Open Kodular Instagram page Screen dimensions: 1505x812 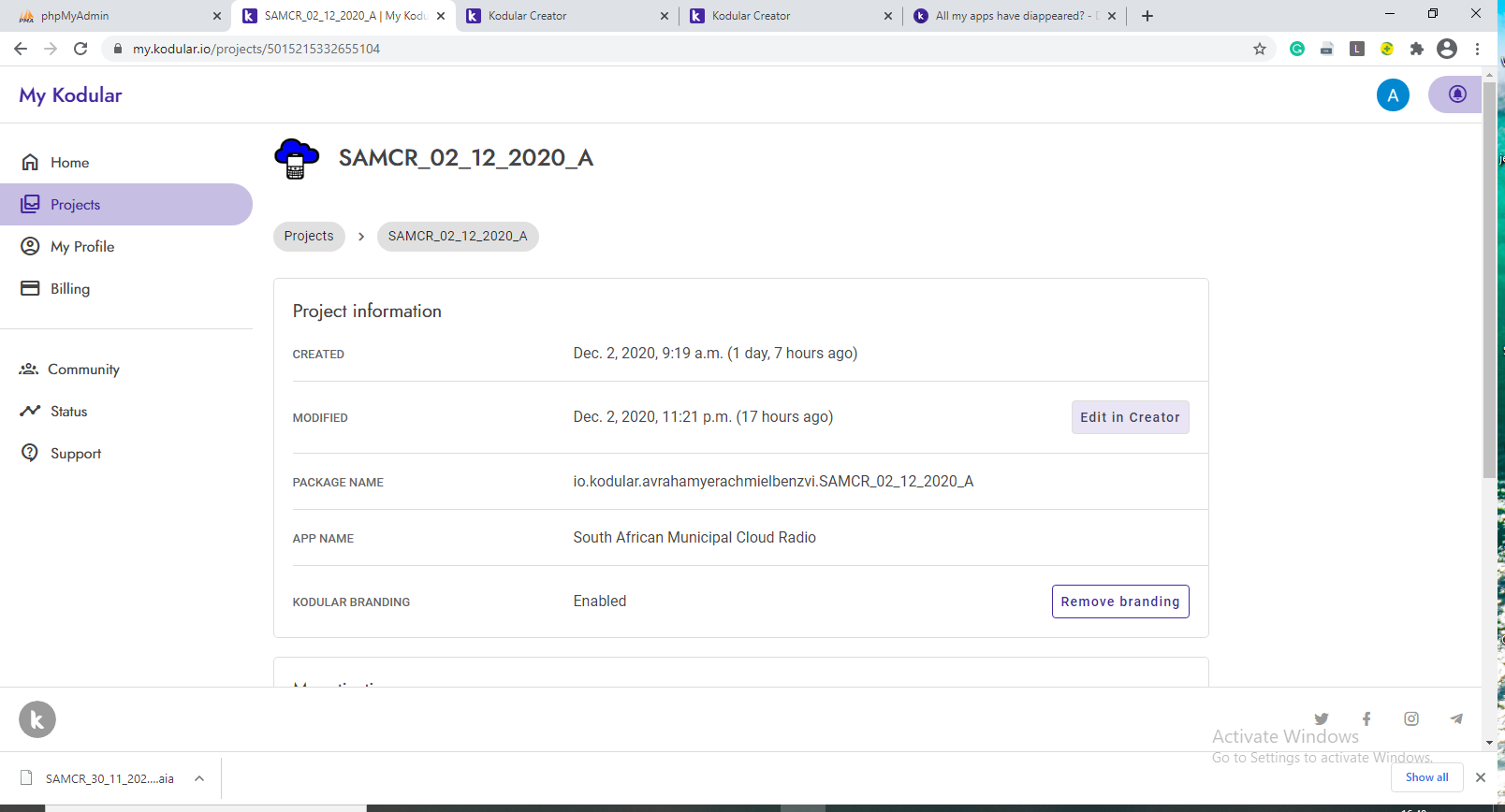coord(1411,718)
